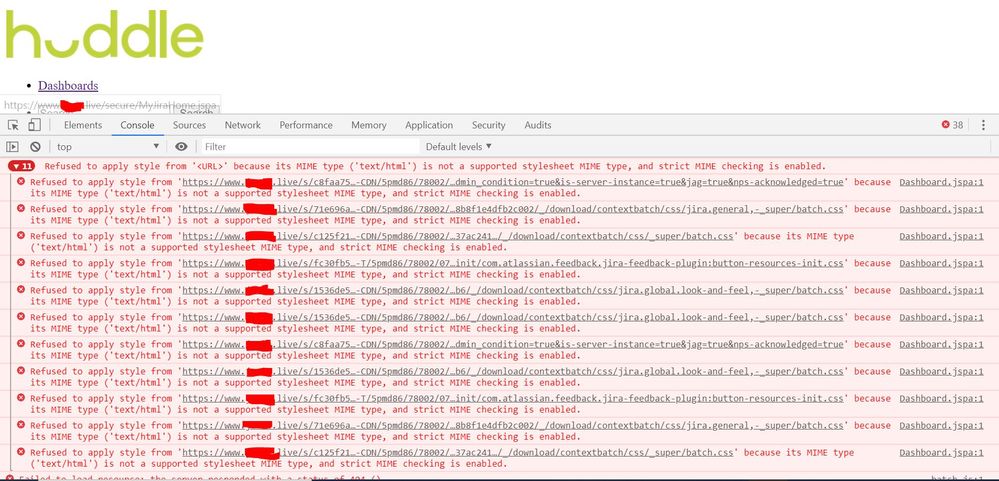
Task: Follow the Dashboards link
Action: click(x=68, y=85)
